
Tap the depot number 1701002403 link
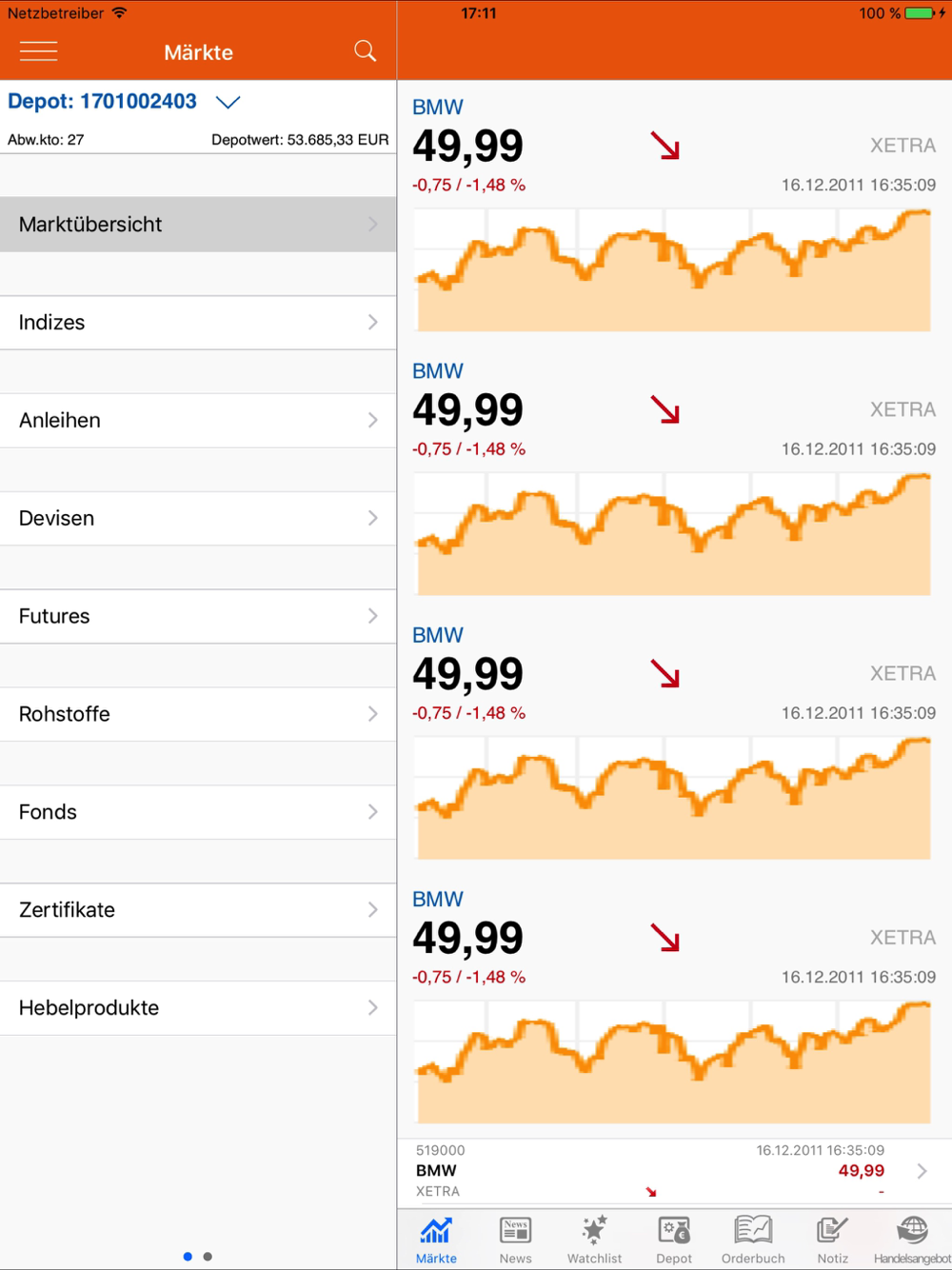(138, 102)
